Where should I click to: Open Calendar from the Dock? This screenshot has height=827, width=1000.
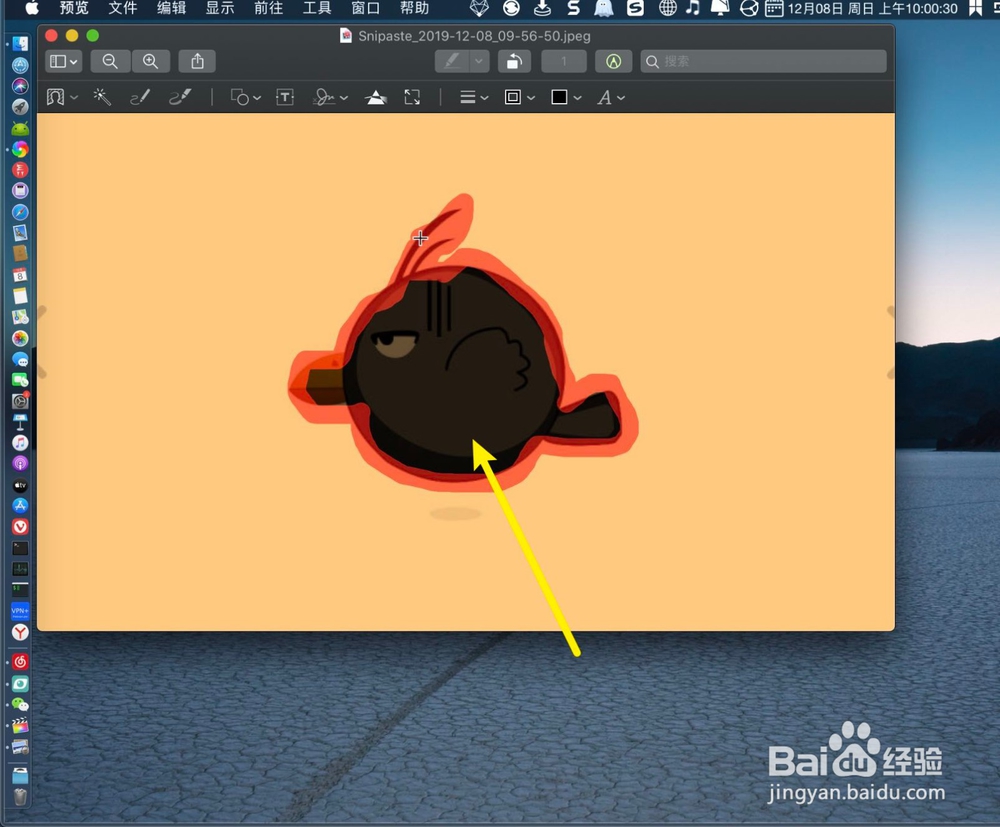20,275
